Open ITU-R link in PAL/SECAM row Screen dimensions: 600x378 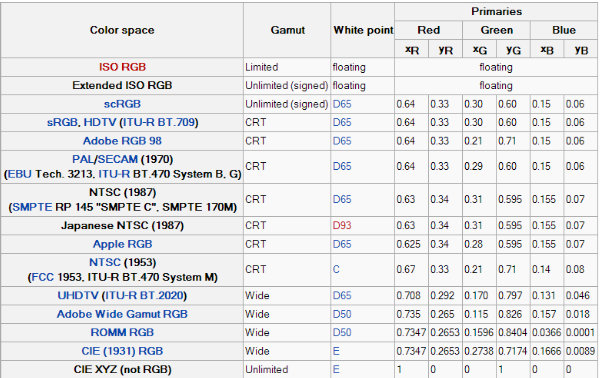click(114, 174)
